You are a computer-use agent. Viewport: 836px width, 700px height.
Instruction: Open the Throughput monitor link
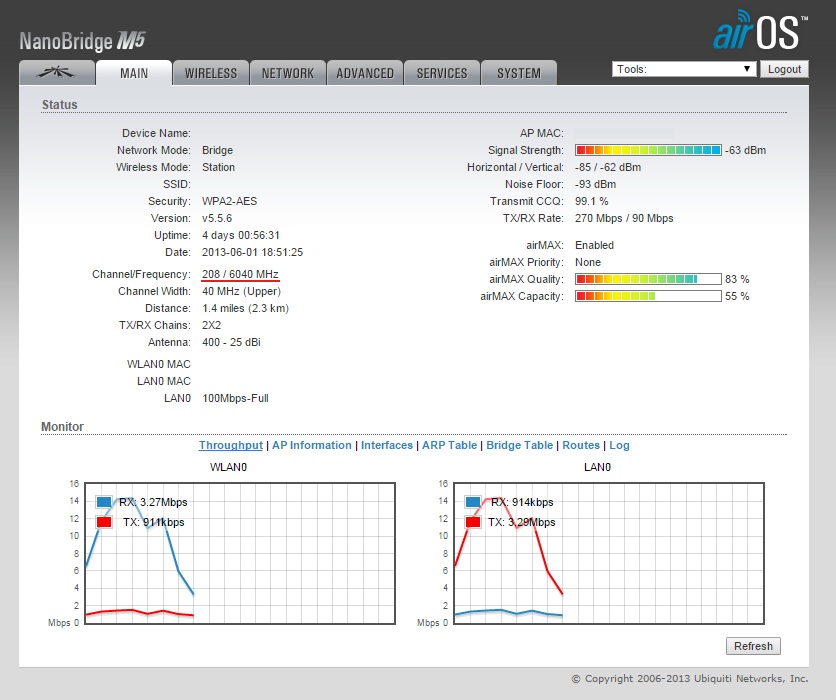[231, 445]
